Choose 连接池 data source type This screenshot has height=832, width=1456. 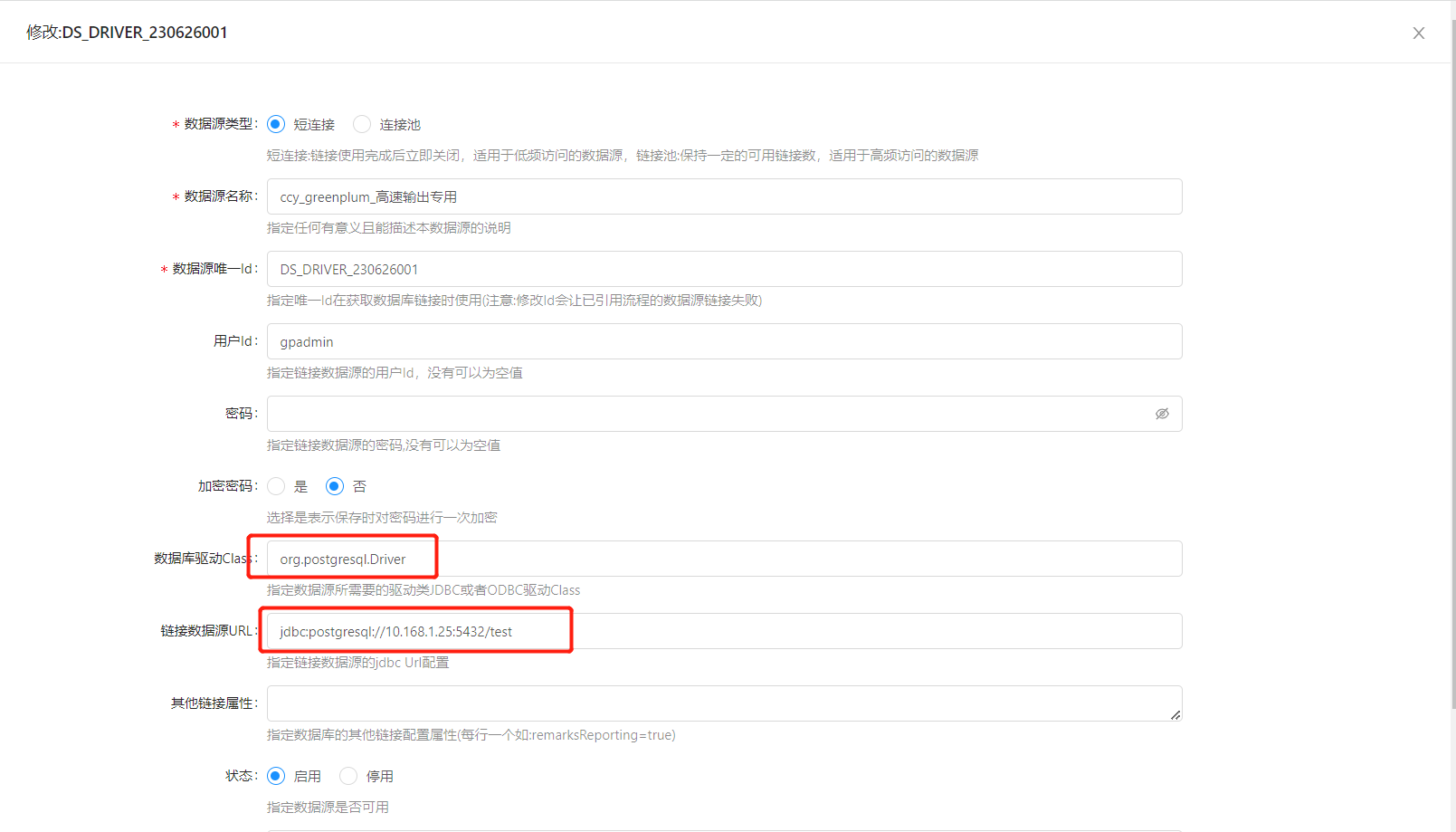[362, 124]
